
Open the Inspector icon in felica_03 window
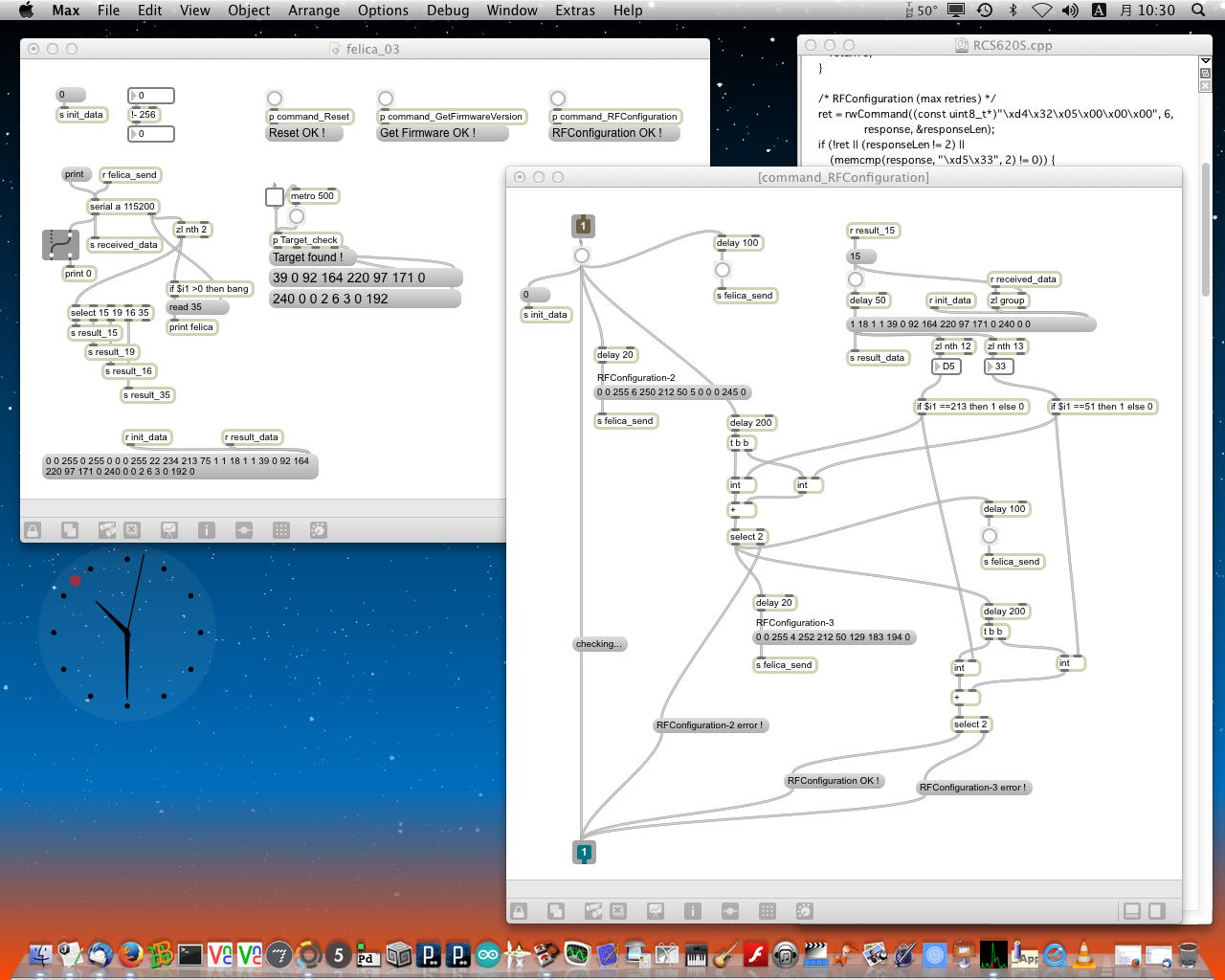[x=206, y=530]
